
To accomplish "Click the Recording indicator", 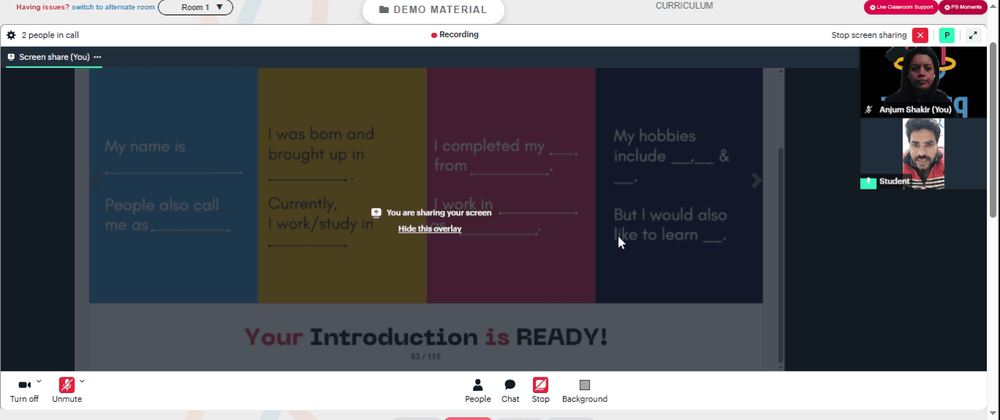I will coord(455,35).
